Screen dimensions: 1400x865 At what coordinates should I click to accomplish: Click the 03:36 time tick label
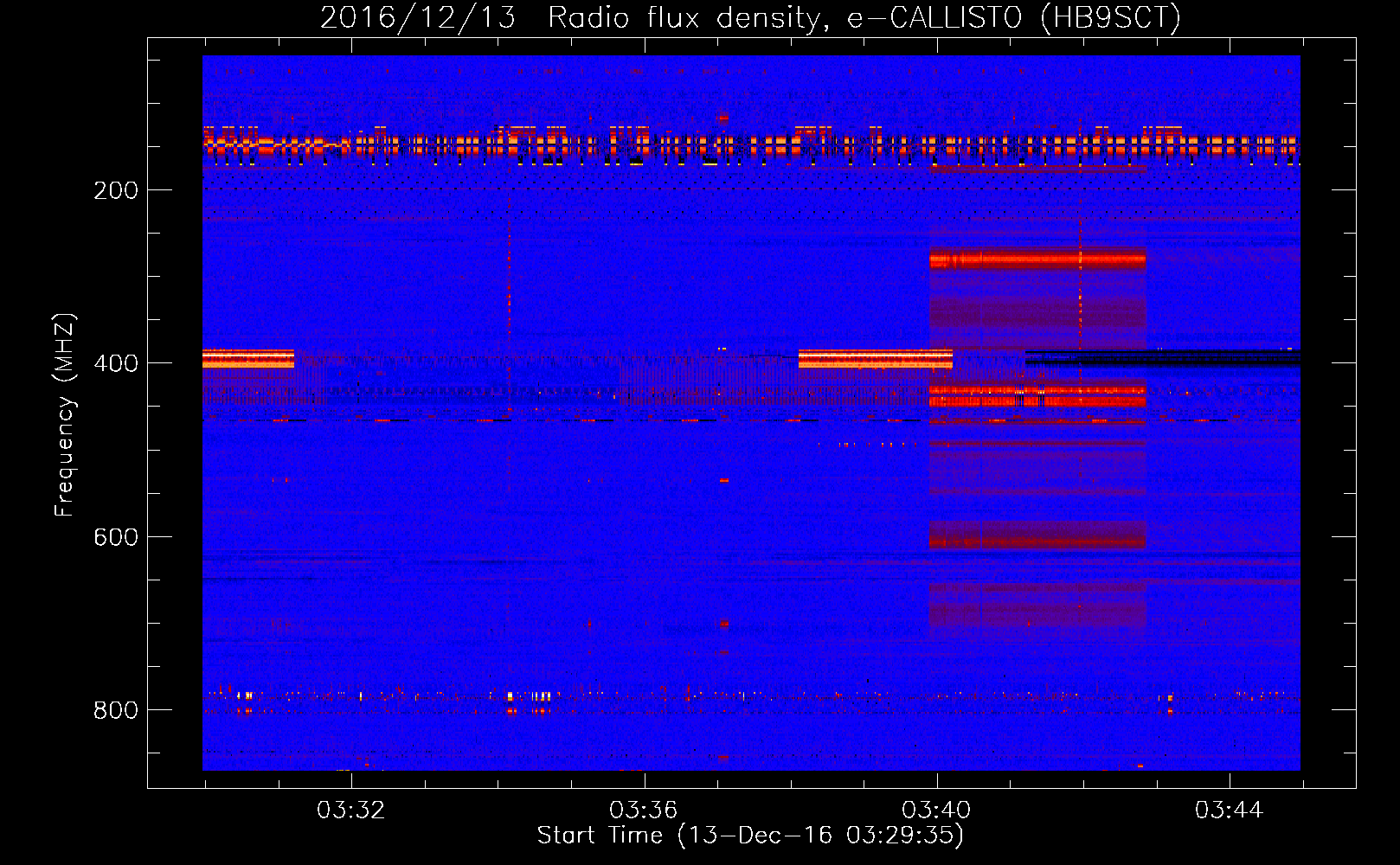click(643, 811)
